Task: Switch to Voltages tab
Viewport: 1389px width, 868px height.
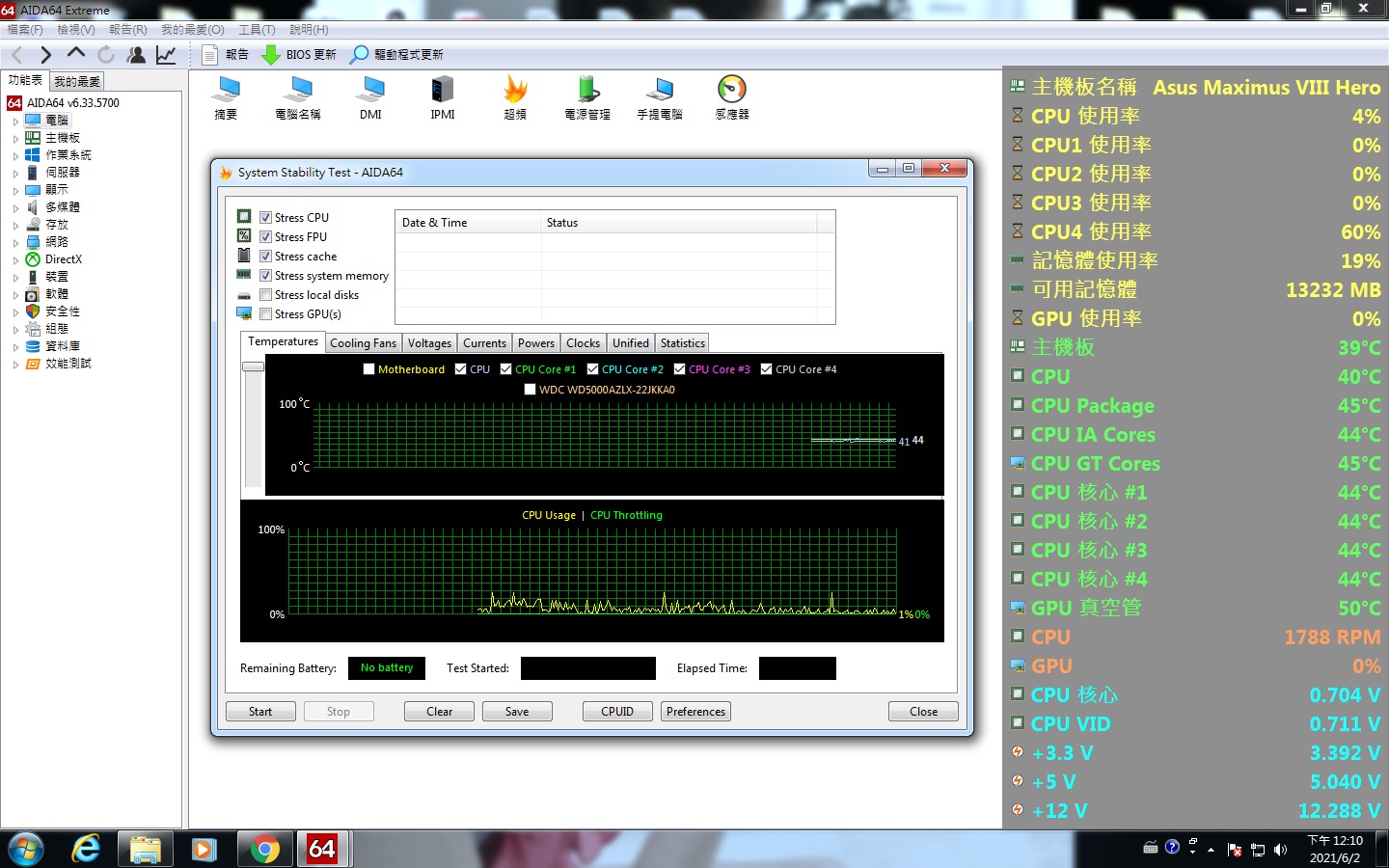Action: click(x=429, y=343)
